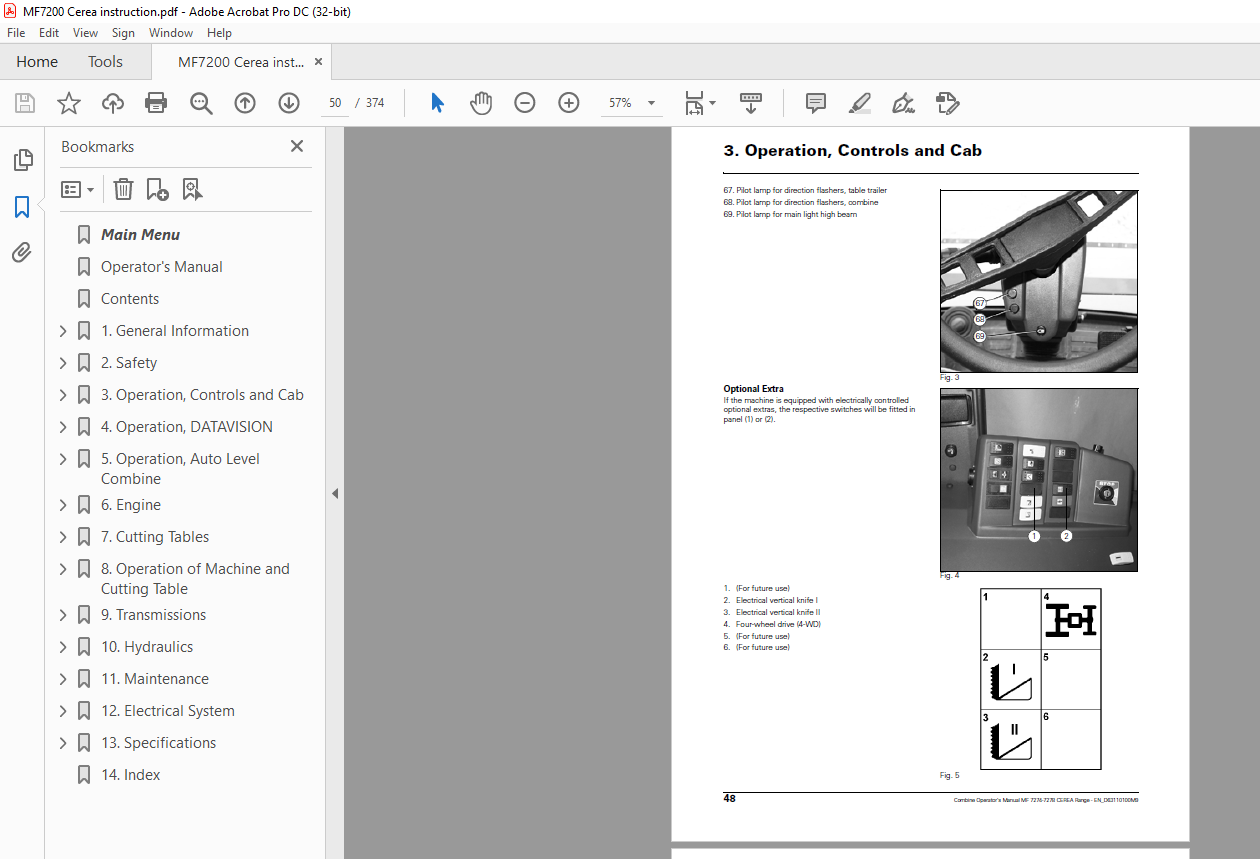Go to next page arrow
The image size is (1260, 859).
(289, 103)
